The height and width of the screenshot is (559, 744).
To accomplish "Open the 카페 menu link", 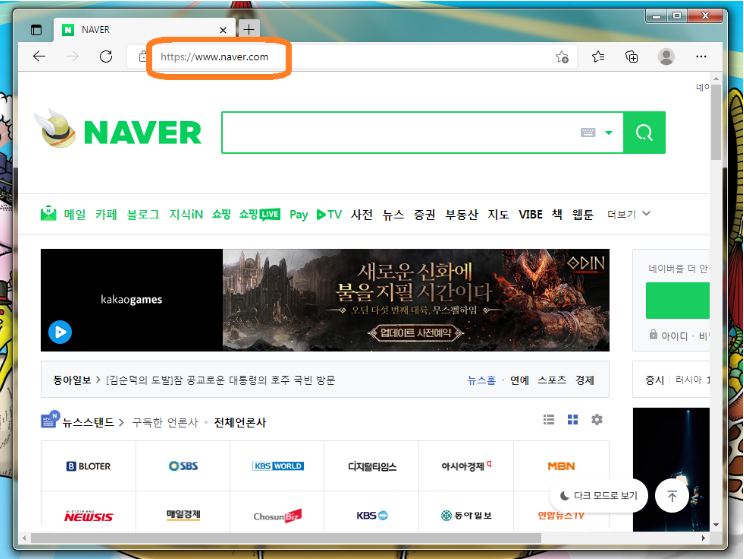I will (x=106, y=214).
